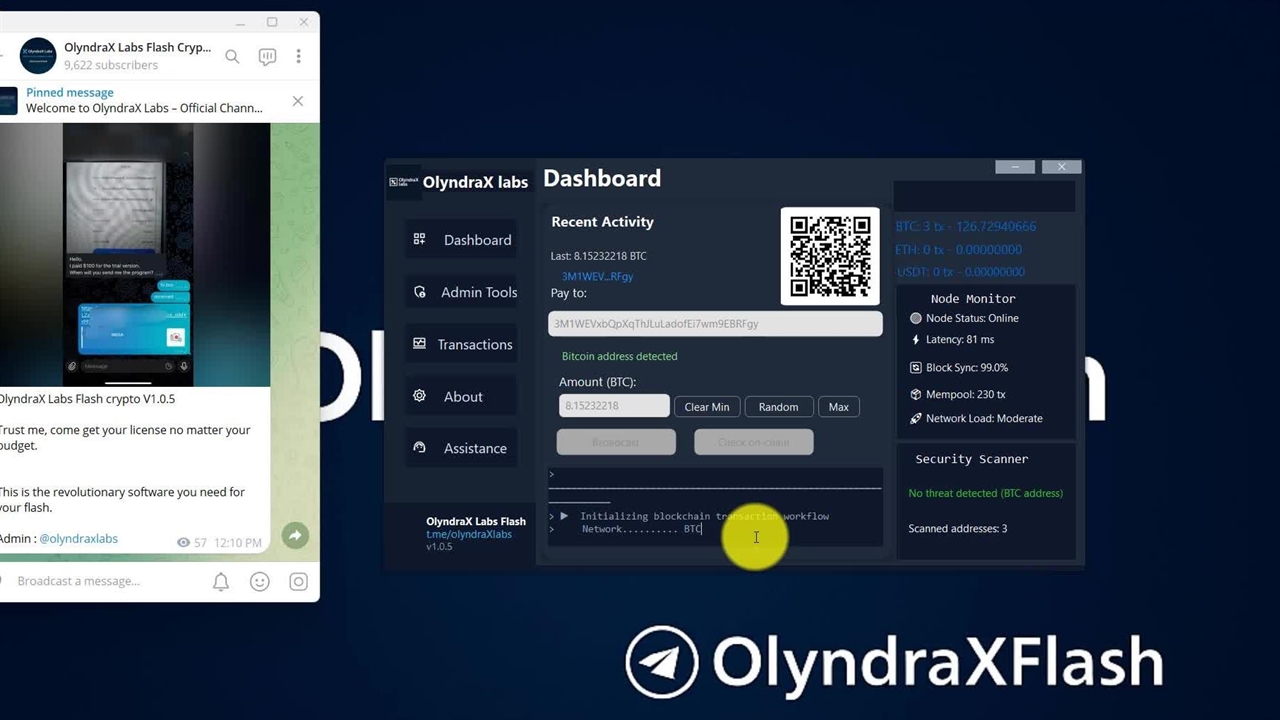The width and height of the screenshot is (1280, 720).
Task: Open the emoji picker
Action: click(x=260, y=582)
